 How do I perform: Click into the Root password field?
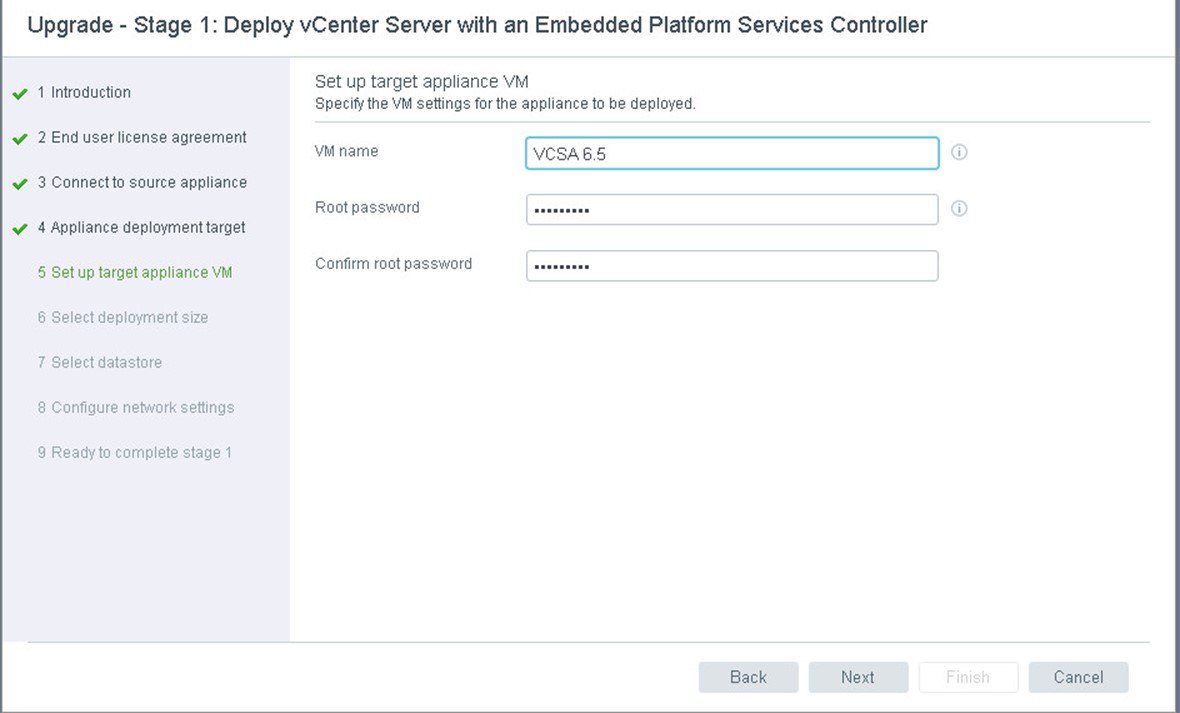[x=732, y=209]
